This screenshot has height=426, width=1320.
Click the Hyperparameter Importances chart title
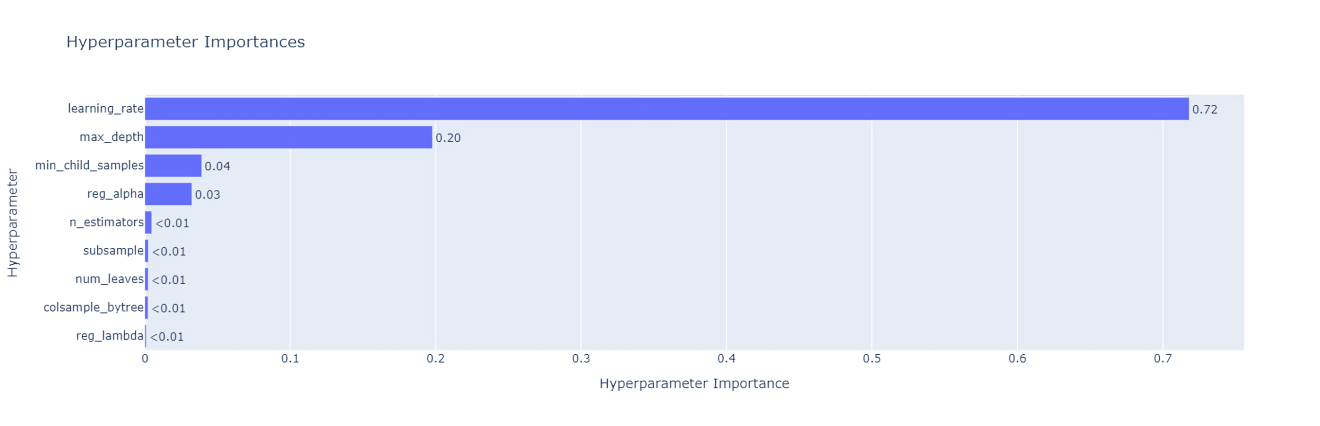(x=185, y=42)
